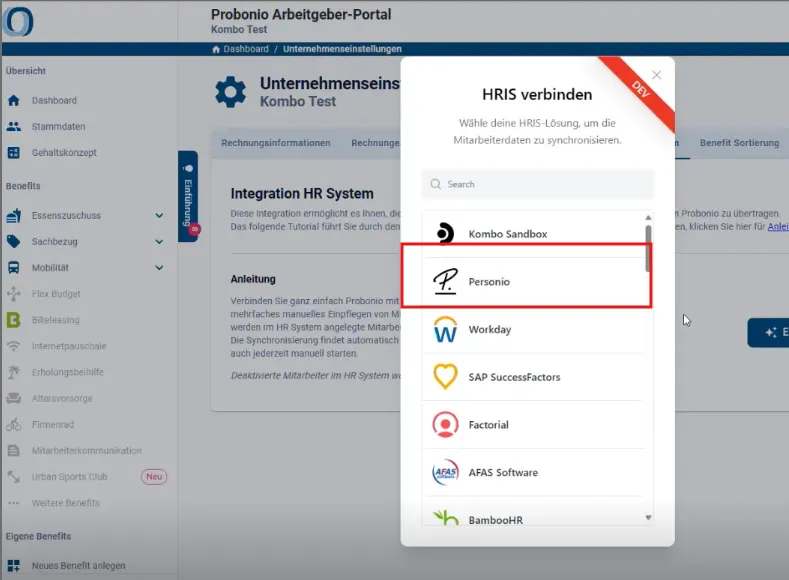
Task: Click the HRIS list scrollbar thumb
Action: pos(648,249)
